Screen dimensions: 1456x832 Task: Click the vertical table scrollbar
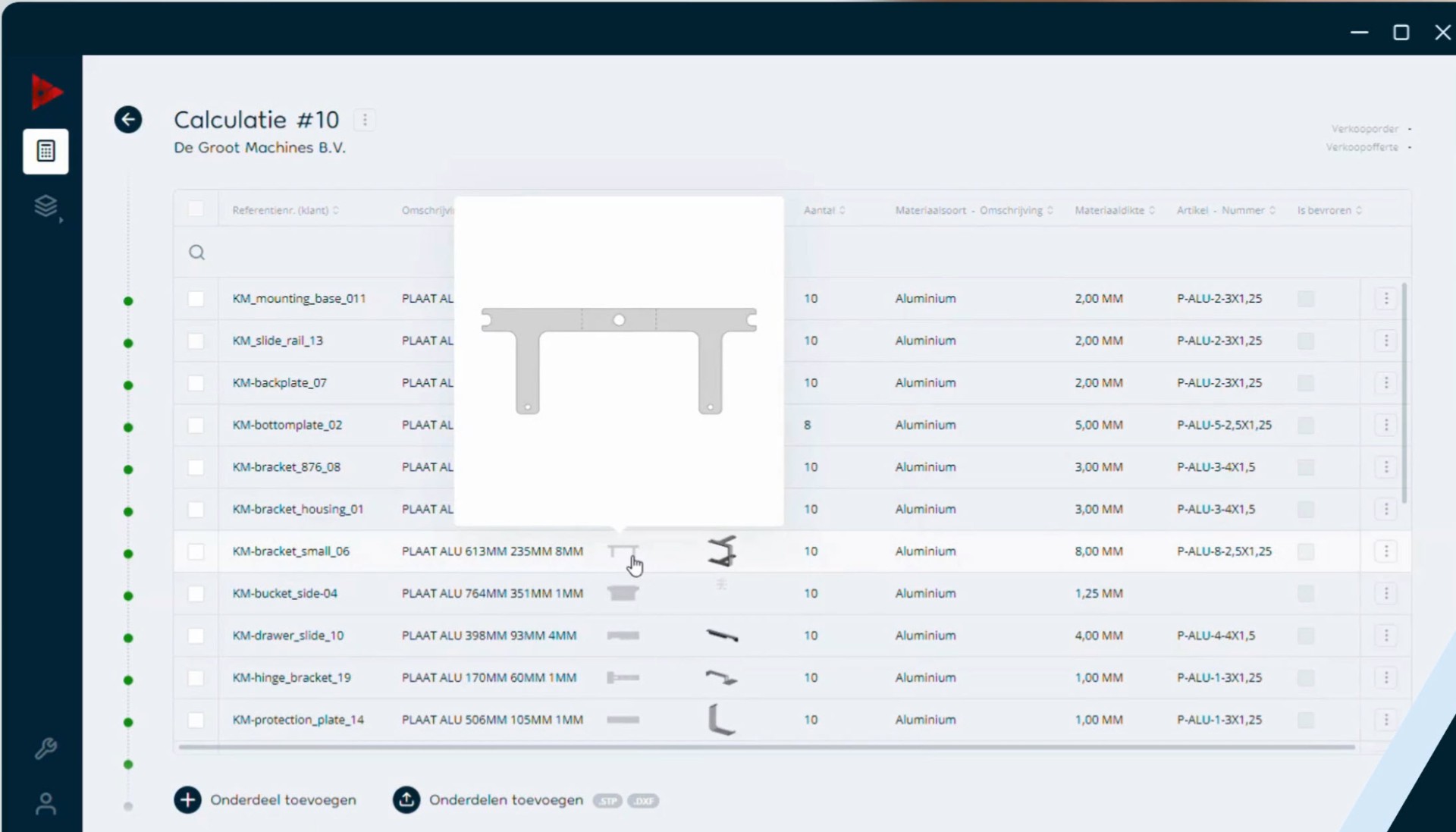pyautogui.click(x=1404, y=393)
